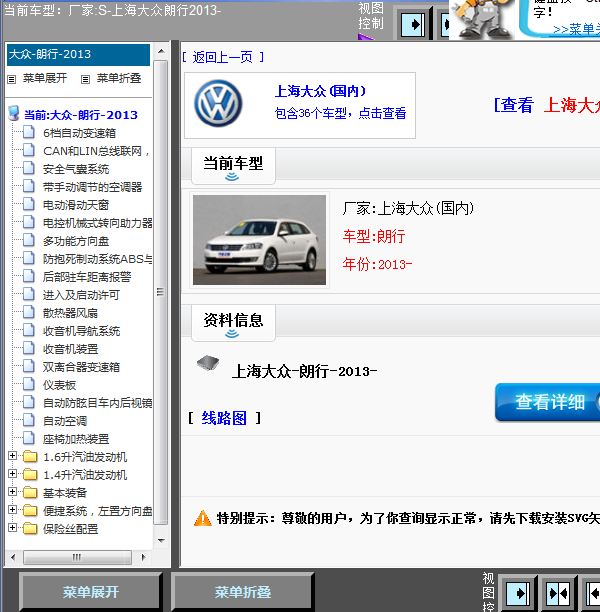The width and height of the screenshot is (600, 612).
Task: Select the 电控机械式转向助力器 tree item
Action: tap(97, 222)
